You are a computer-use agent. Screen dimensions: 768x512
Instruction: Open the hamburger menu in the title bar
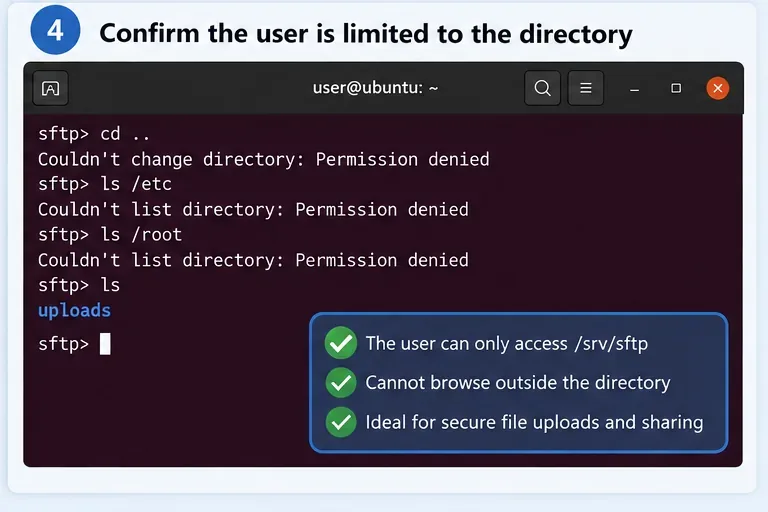pos(585,88)
